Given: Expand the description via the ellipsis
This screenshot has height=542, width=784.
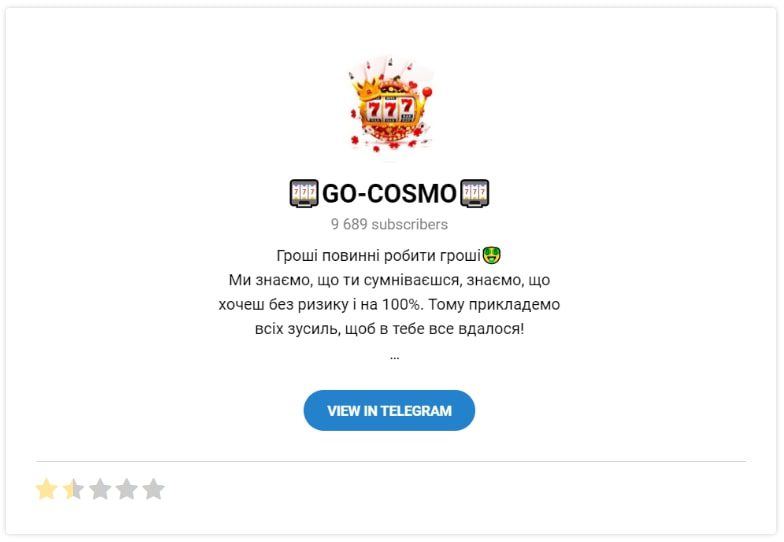Looking at the screenshot, I should (394, 357).
